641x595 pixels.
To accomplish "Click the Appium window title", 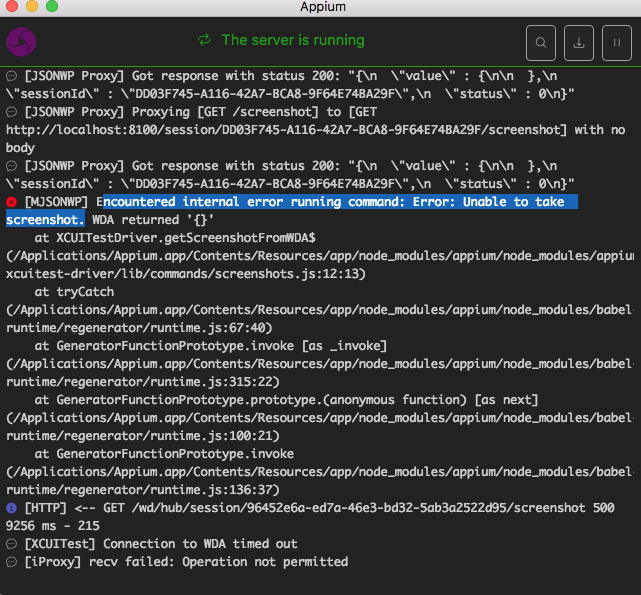I will (323, 7).
